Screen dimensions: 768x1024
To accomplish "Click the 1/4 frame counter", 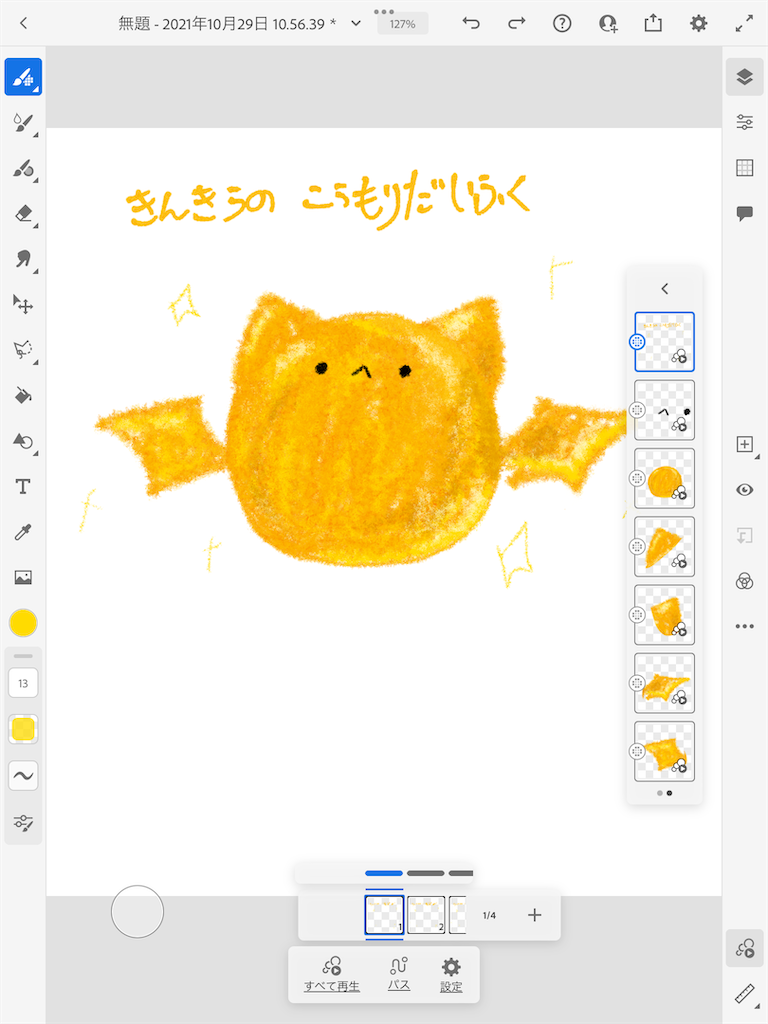I will (x=489, y=916).
